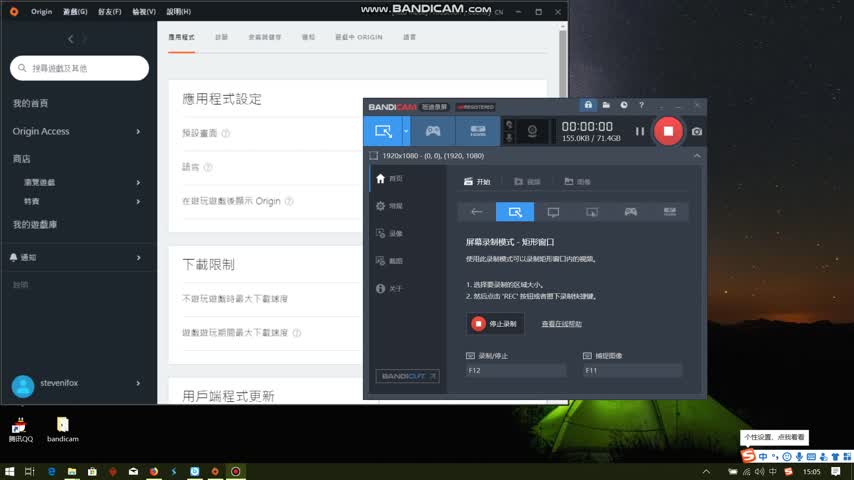Open the Origin menu
Image resolution: width=854 pixels, height=480 pixels.
41,11
